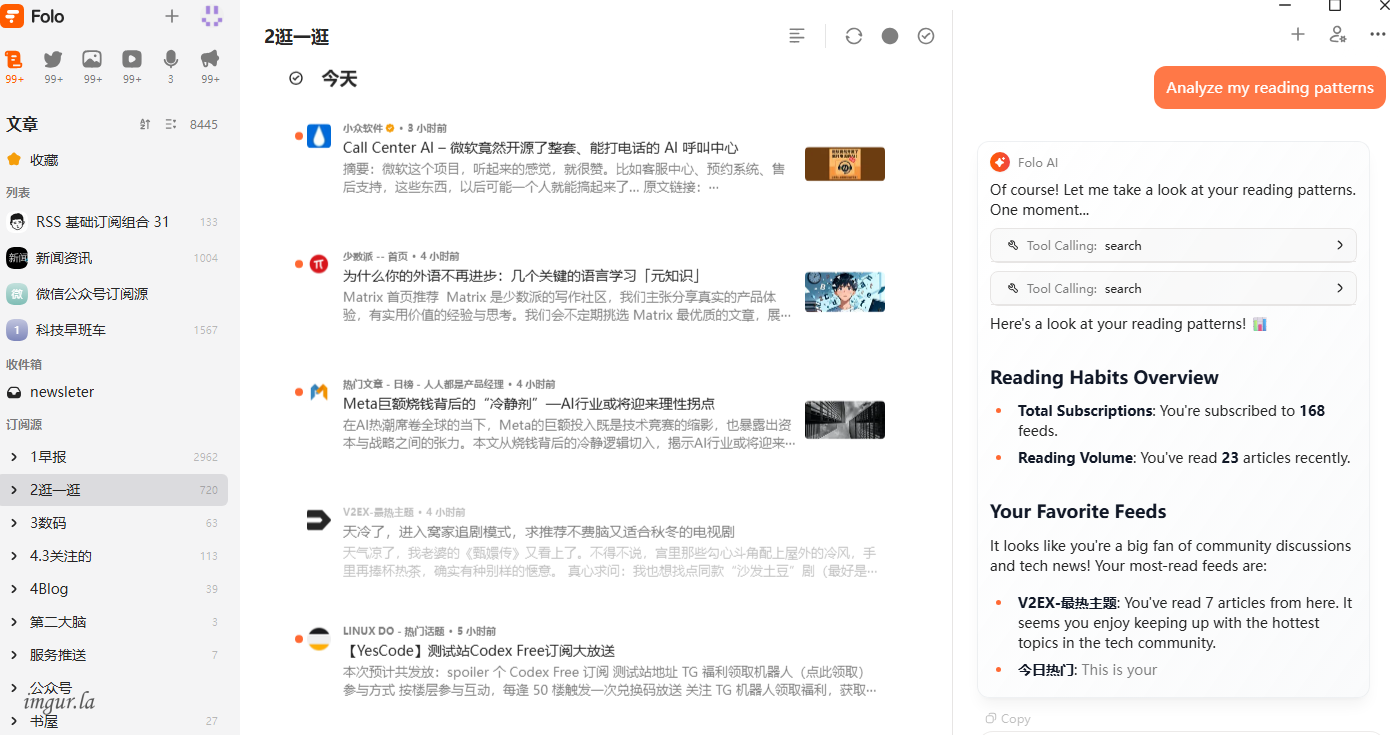
Task: Open the 收藏 starred section
Action: pos(44,159)
